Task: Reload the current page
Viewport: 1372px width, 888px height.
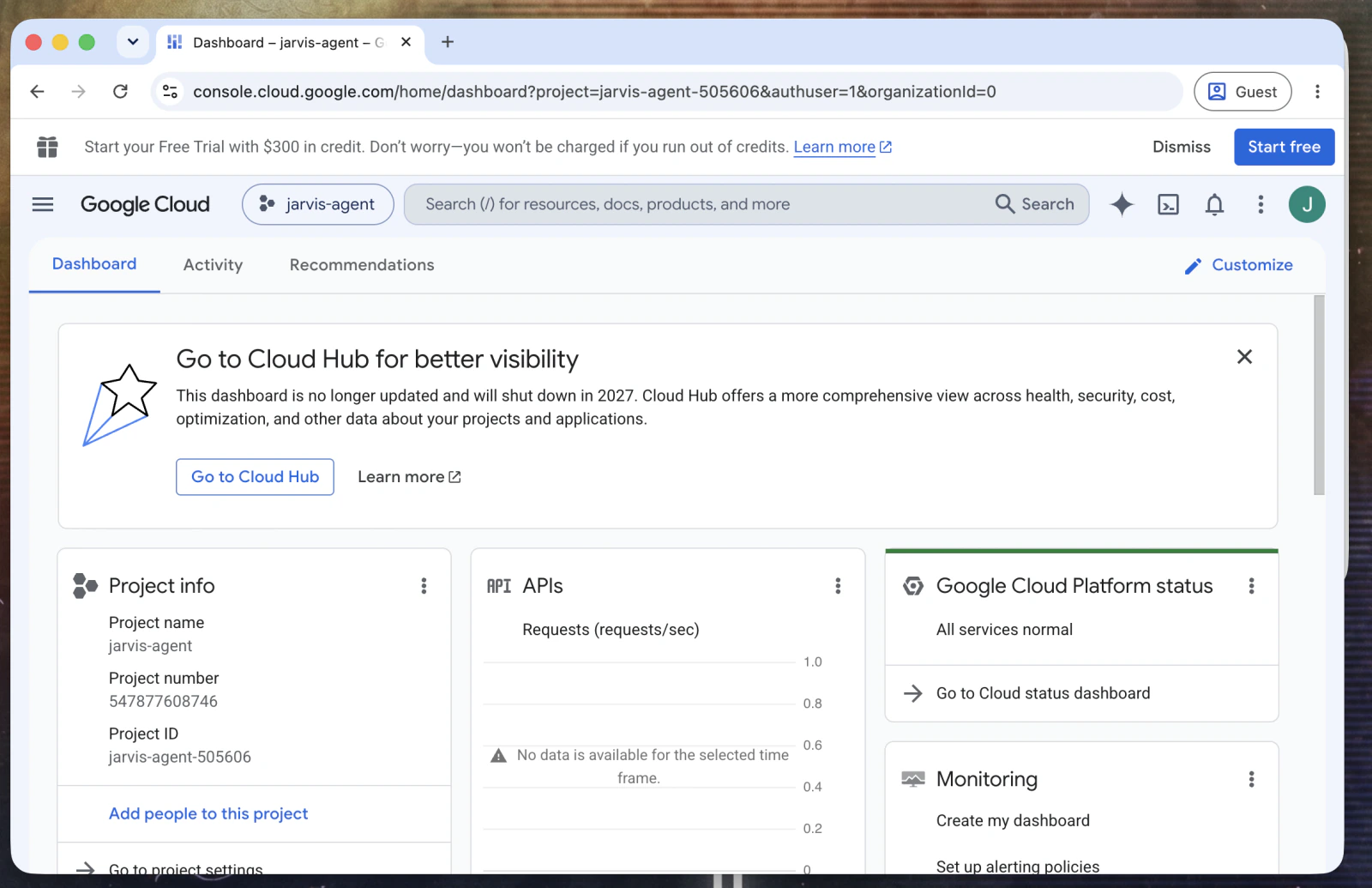Action: pyautogui.click(x=121, y=92)
